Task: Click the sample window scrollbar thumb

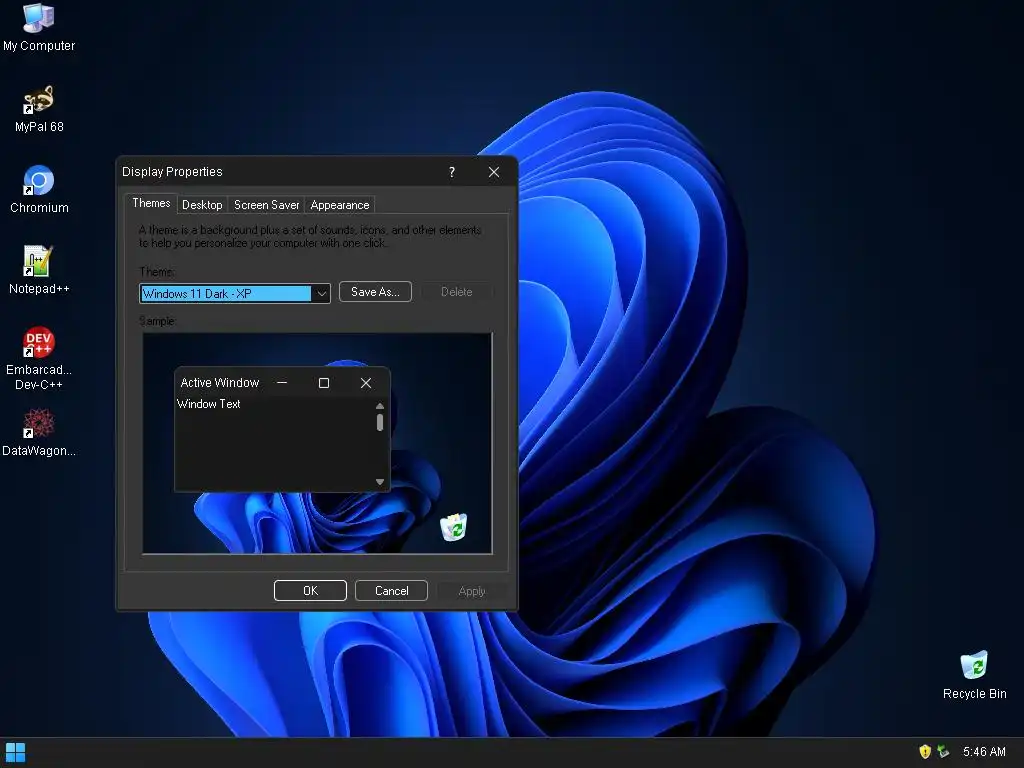Action: pyautogui.click(x=379, y=423)
